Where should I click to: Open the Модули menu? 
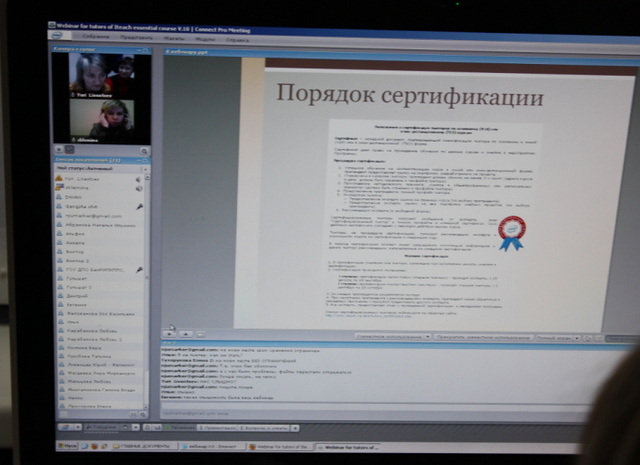click(205, 40)
